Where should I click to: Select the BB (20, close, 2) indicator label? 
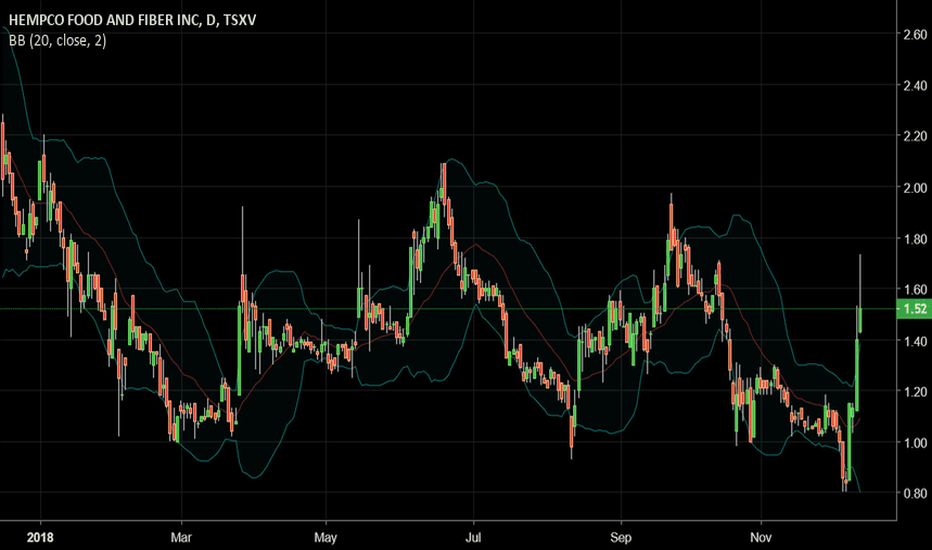(58, 40)
